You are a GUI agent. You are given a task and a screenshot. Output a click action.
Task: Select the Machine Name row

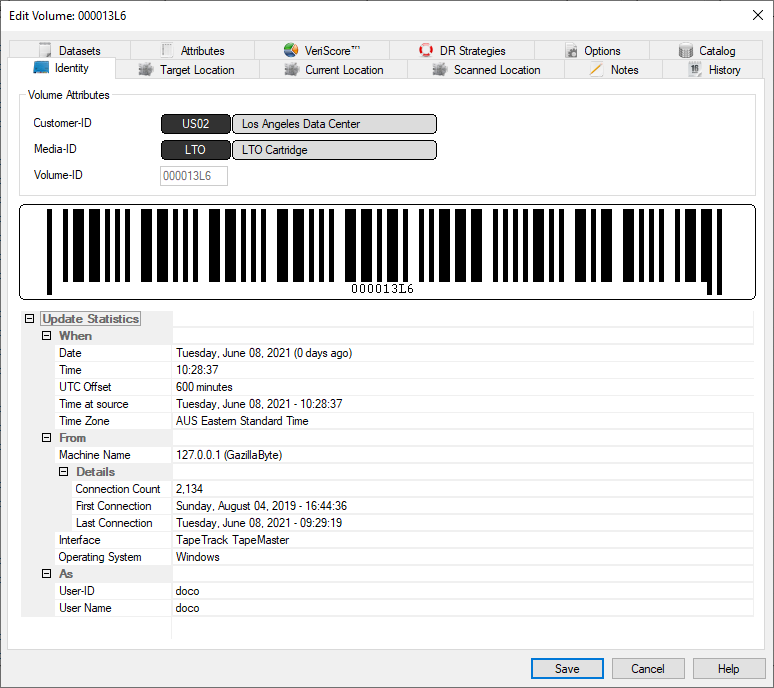(x=404, y=455)
